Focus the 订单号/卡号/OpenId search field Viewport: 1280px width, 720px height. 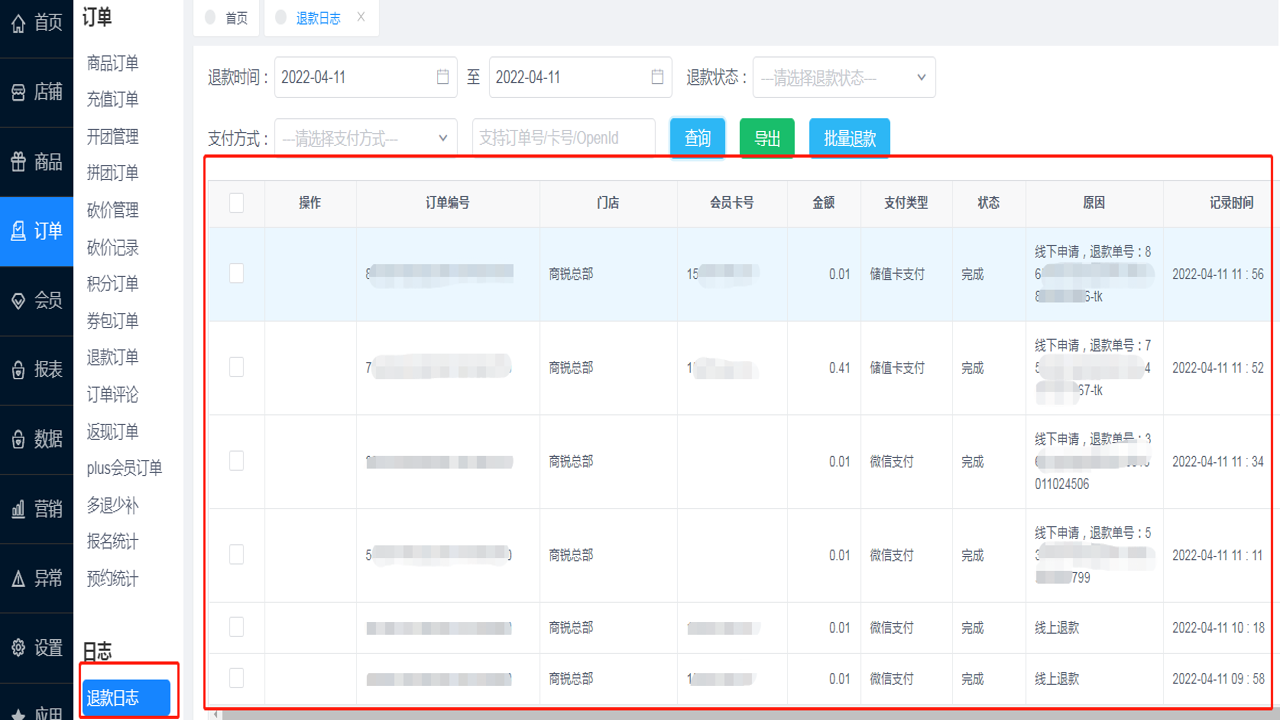pos(564,138)
